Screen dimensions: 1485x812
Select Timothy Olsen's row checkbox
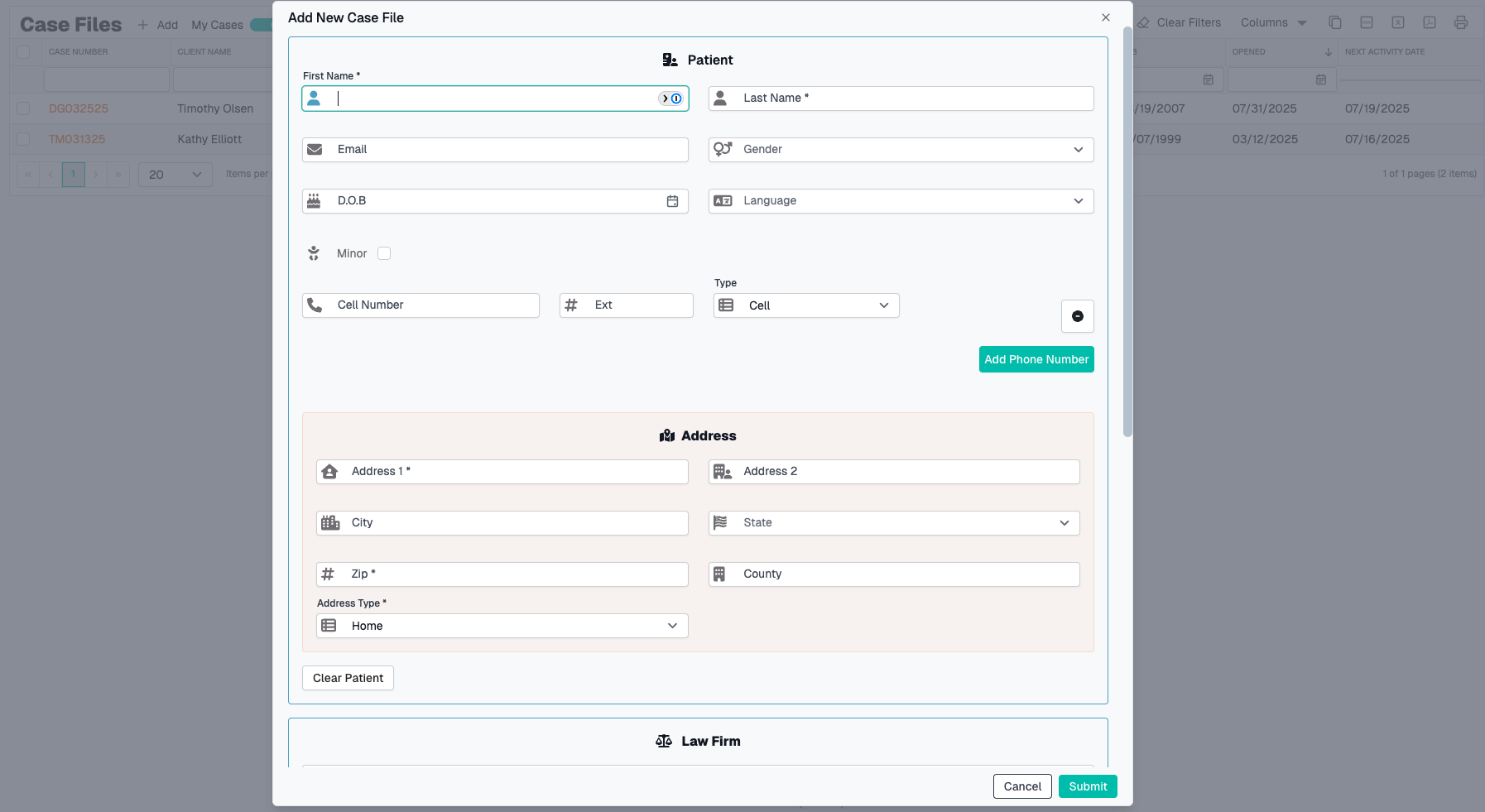click(x=23, y=108)
